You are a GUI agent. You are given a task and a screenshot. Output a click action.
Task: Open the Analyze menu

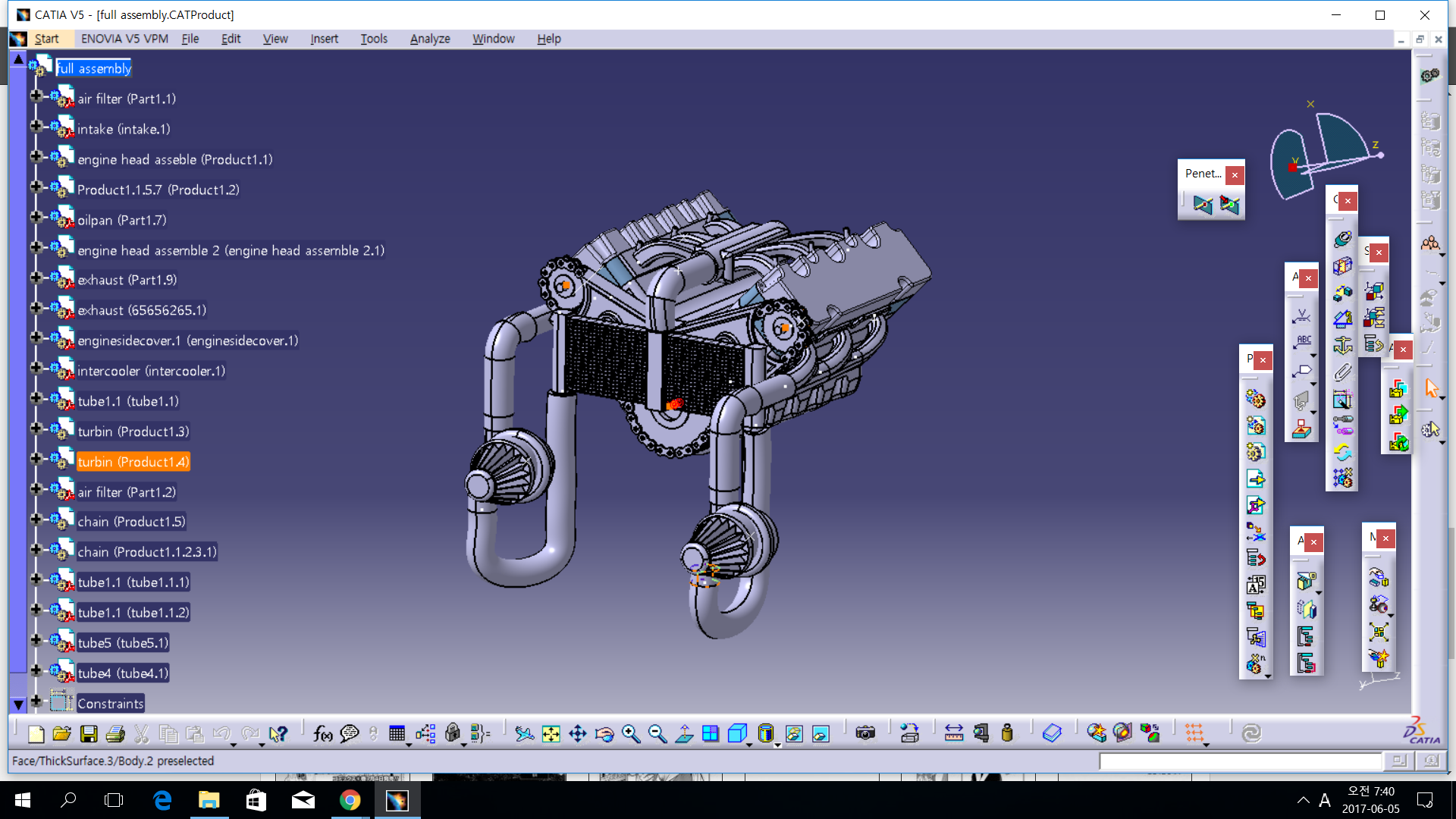pyautogui.click(x=430, y=39)
